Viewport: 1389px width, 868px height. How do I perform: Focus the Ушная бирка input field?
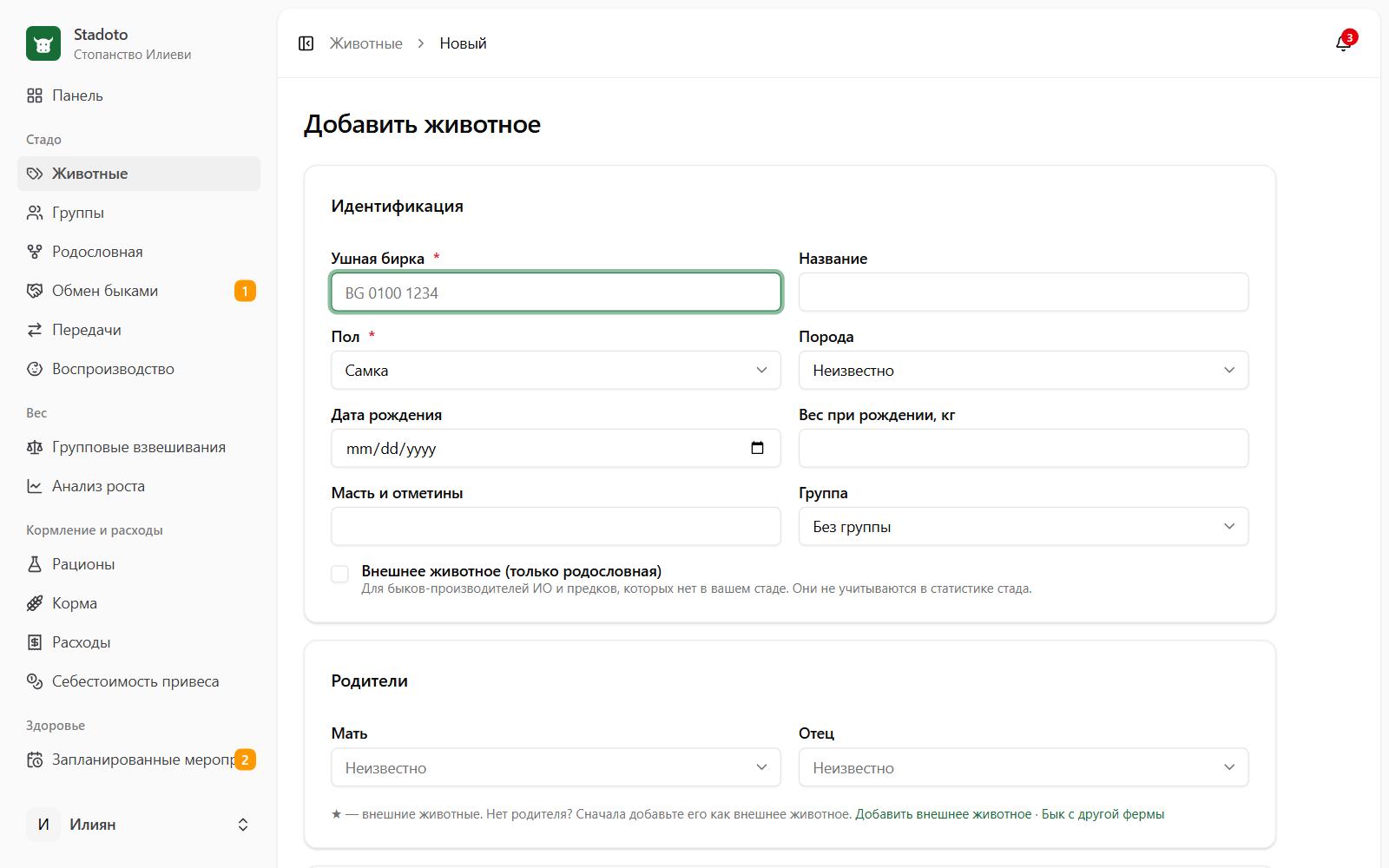coord(556,293)
